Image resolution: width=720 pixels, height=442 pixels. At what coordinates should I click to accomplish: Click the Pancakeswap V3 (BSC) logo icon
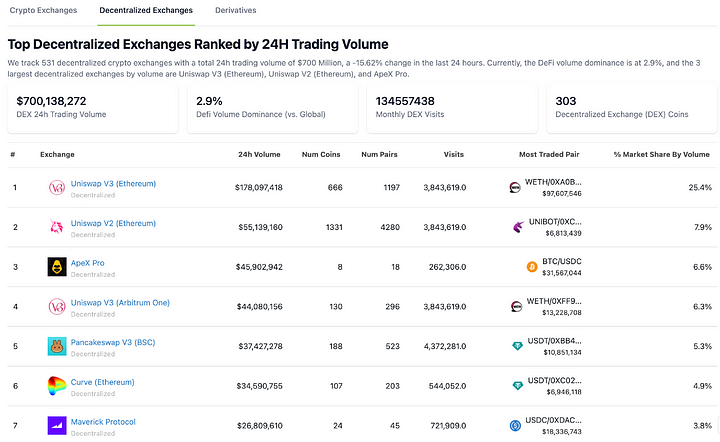coord(56,346)
